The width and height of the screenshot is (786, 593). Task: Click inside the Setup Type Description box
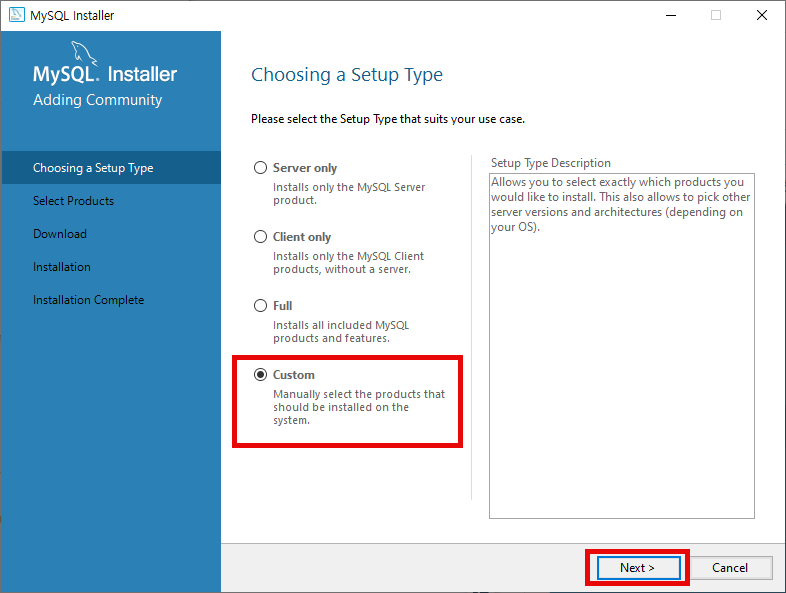pos(622,346)
